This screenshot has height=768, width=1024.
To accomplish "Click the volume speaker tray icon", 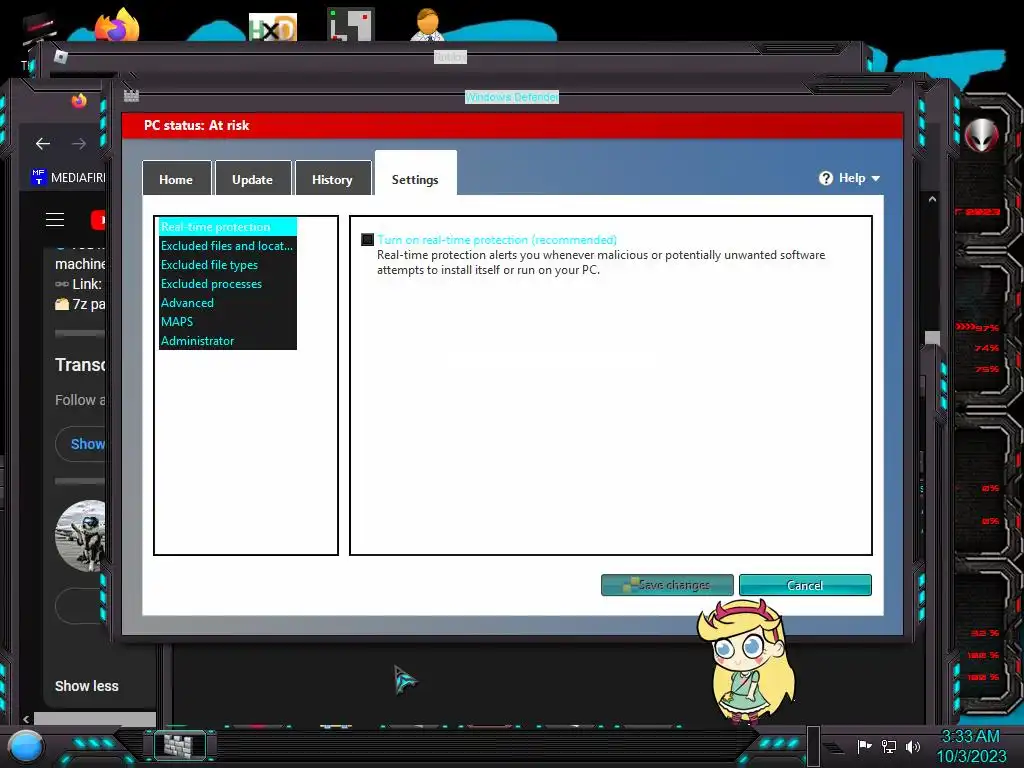I will point(913,746).
